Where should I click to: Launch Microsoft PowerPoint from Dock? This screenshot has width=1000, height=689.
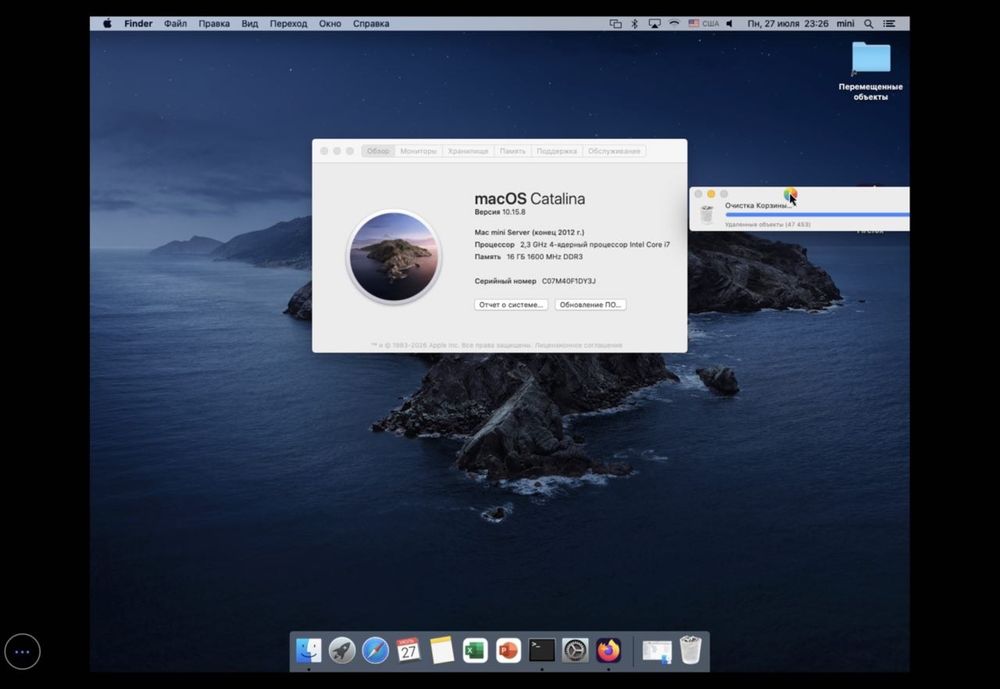click(x=508, y=651)
